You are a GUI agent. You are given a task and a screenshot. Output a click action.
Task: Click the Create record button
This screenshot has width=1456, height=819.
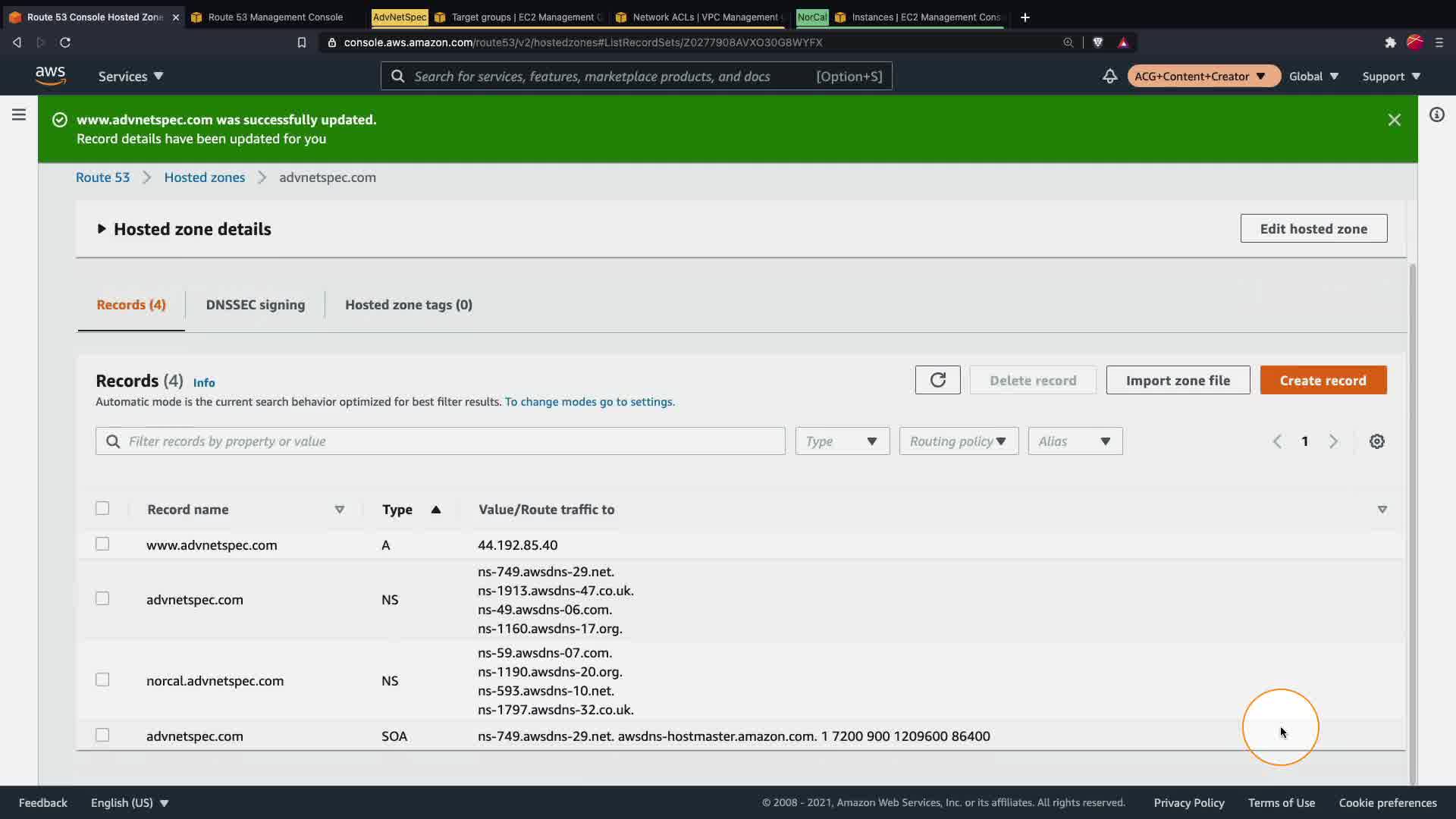pyautogui.click(x=1323, y=380)
